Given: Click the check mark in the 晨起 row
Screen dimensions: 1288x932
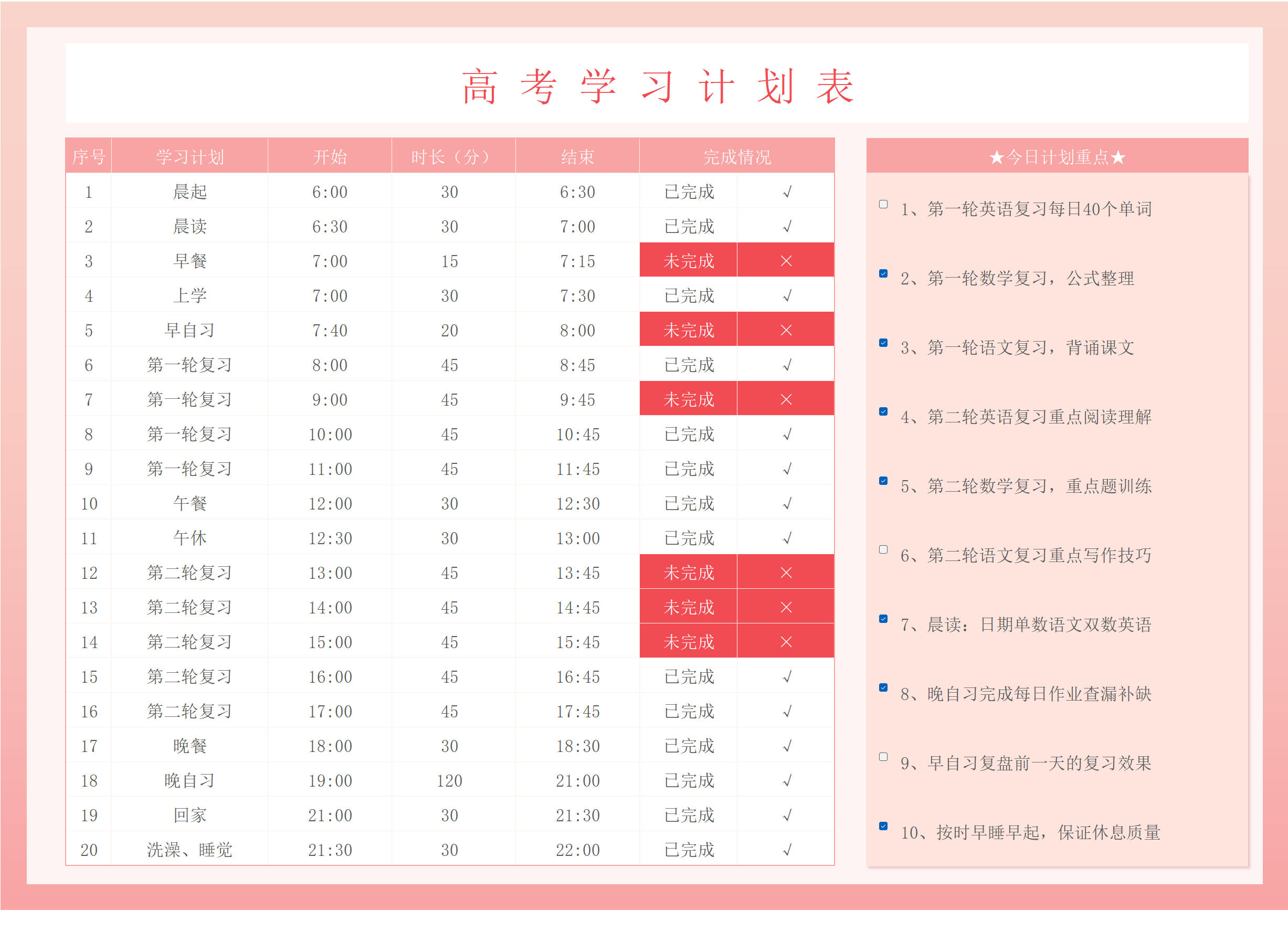Looking at the screenshot, I should [787, 192].
